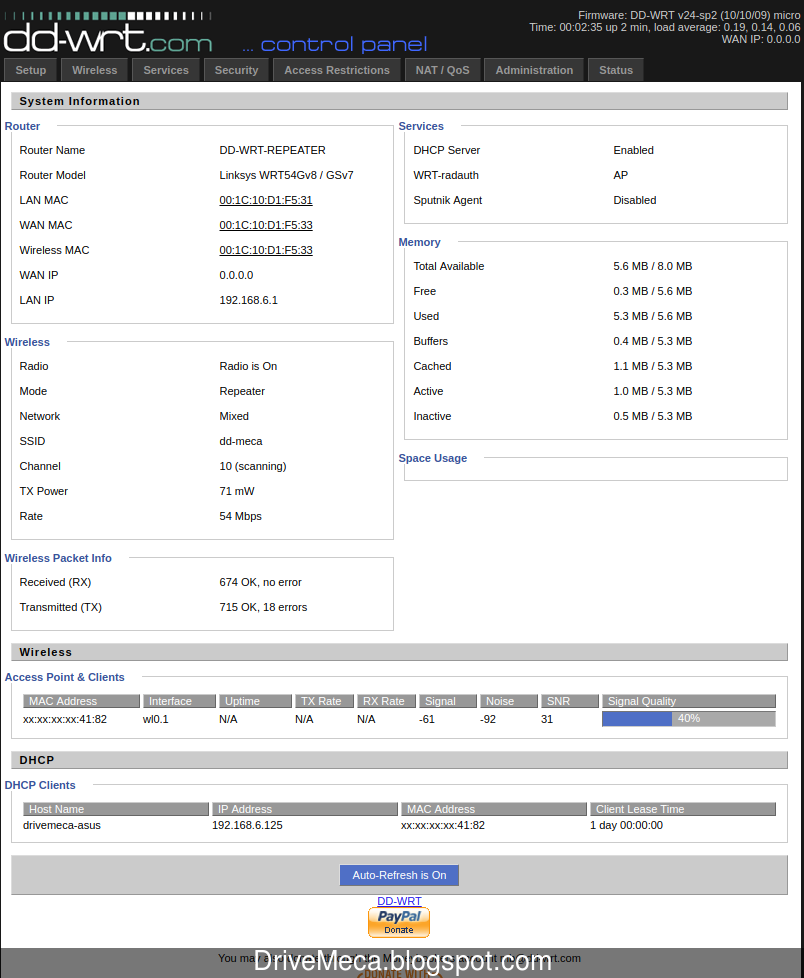804x978 pixels.
Task: Toggle the Auto-Refresh button off
Action: [399, 875]
